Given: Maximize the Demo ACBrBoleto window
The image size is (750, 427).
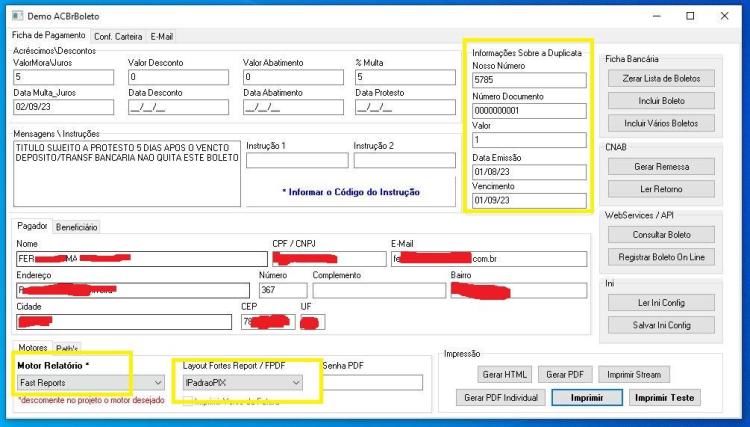Looking at the screenshot, I should pyautogui.click(x=690, y=16).
